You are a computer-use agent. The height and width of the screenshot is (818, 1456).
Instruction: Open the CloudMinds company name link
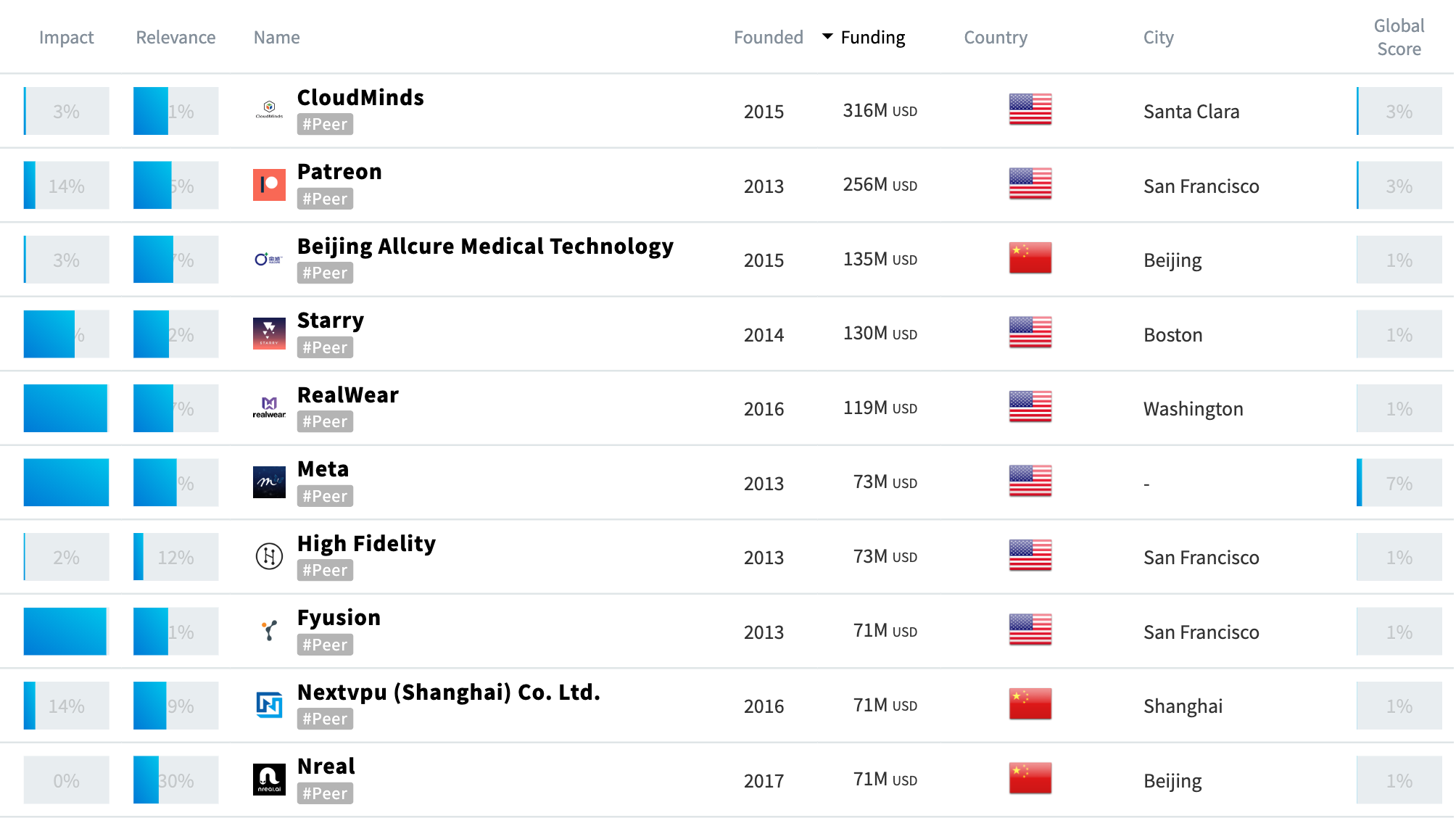click(360, 97)
